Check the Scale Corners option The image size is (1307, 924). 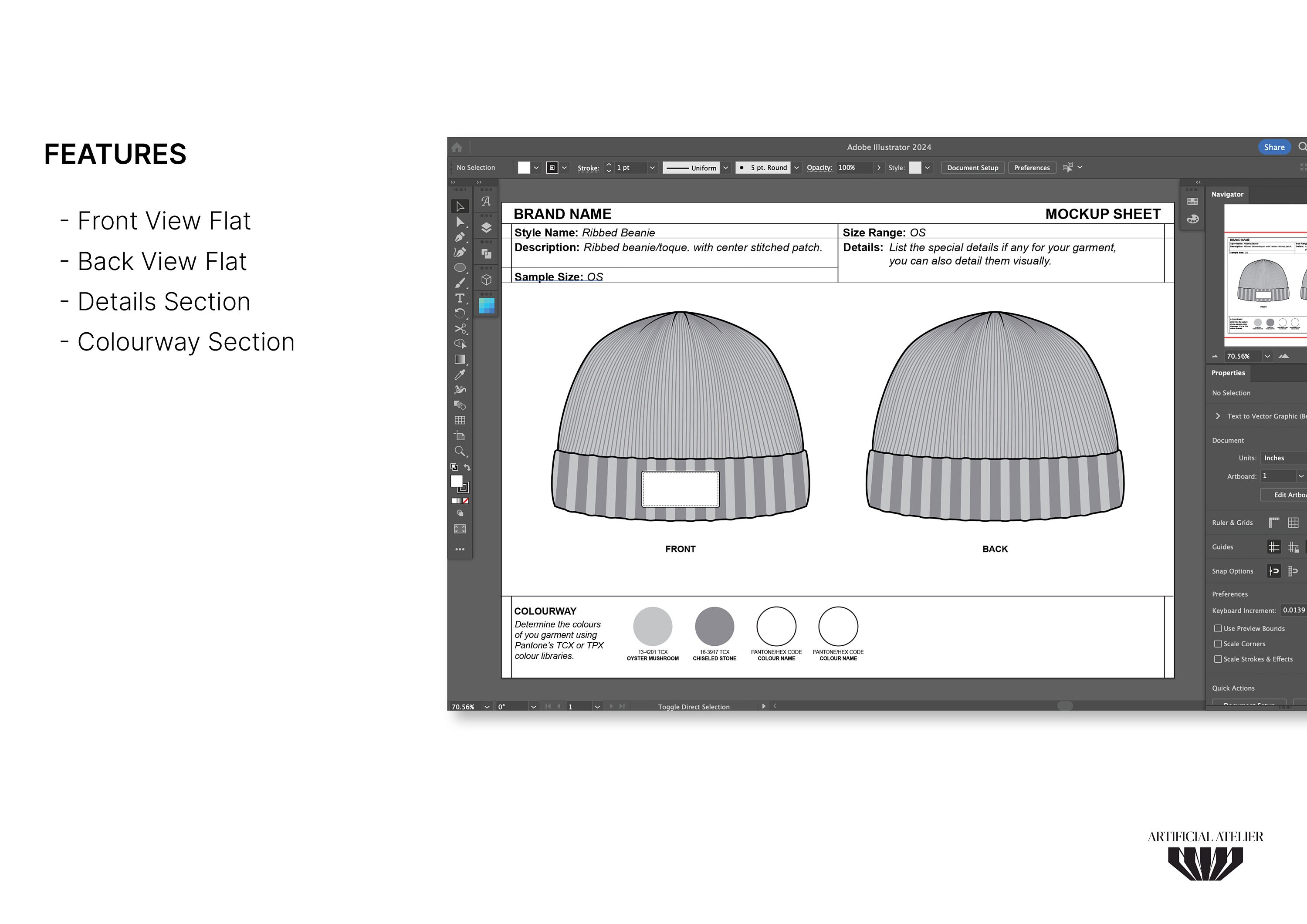(1218, 644)
